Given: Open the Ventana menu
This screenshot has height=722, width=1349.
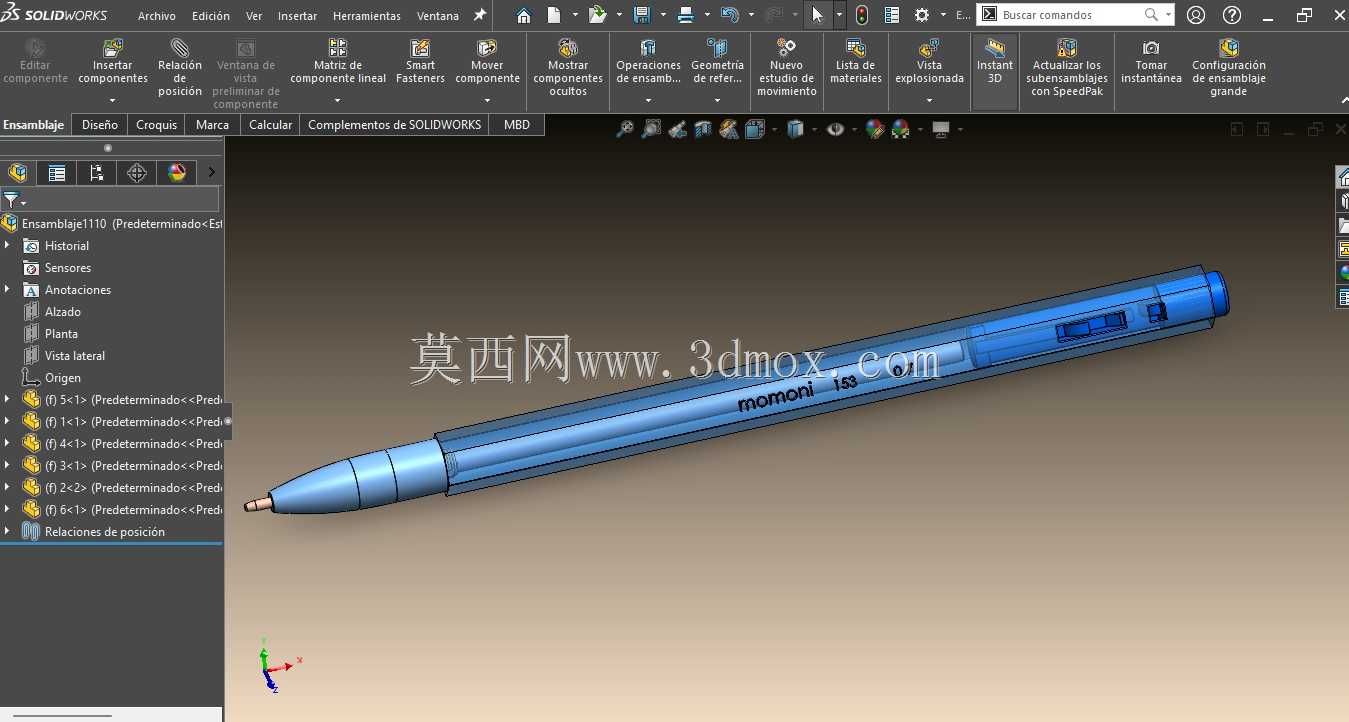Looking at the screenshot, I should tap(438, 16).
